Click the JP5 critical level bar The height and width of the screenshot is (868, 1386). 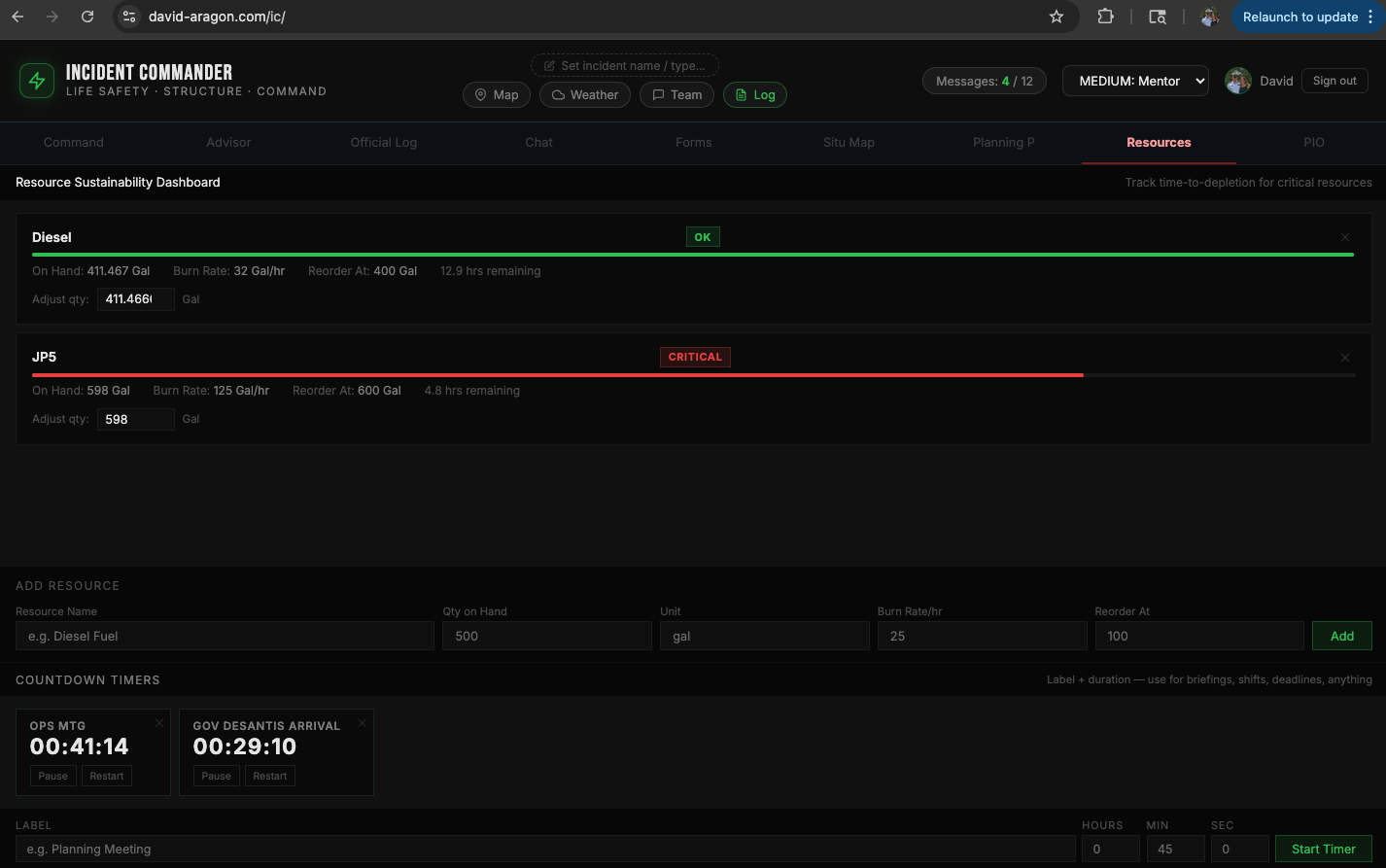(554, 374)
